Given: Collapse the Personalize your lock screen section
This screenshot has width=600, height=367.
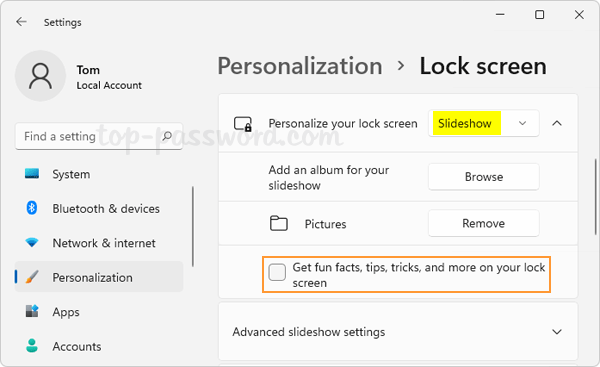Looking at the screenshot, I should [557, 123].
